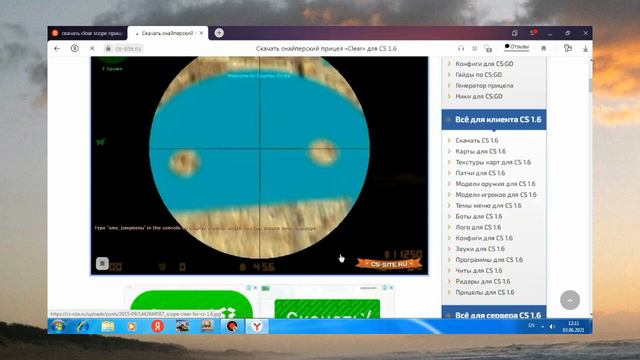Close the active 'Скачать снайперский' tab
The width and height of the screenshot is (640, 360).
point(201,33)
